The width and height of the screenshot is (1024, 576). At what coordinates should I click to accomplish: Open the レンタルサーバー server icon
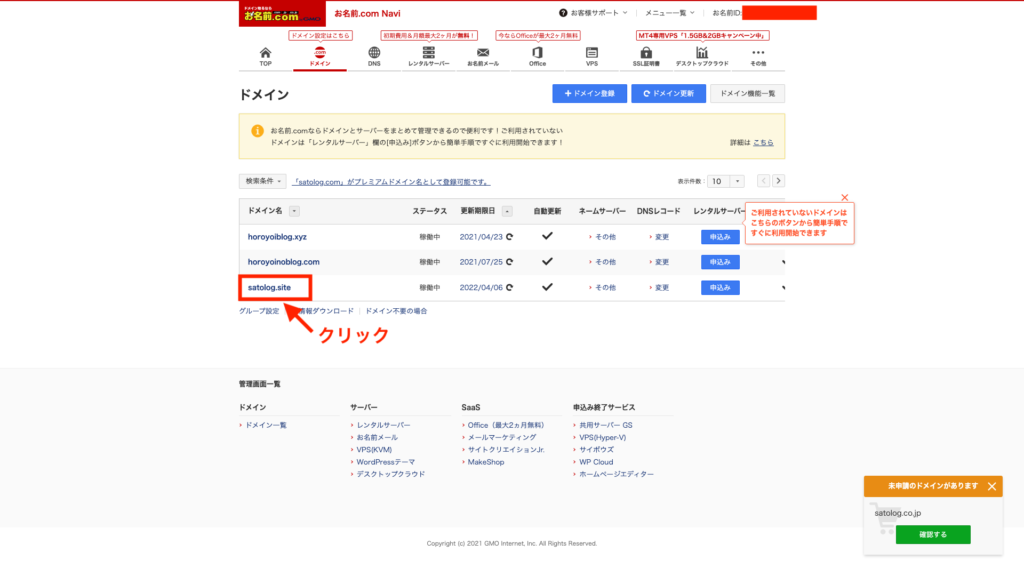(428, 56)
